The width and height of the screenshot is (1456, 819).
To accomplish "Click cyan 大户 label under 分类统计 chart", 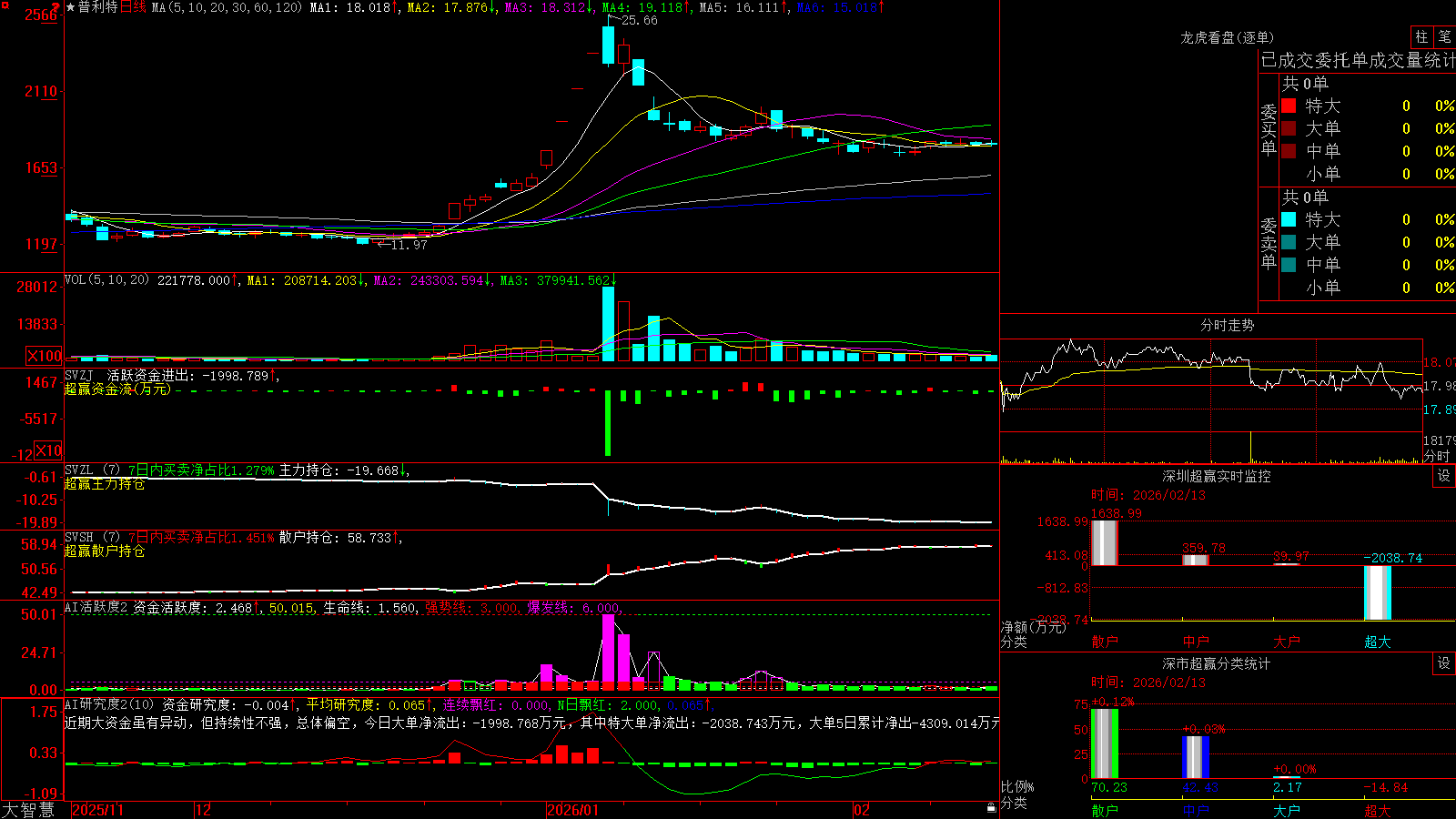I will (1287, 811).
